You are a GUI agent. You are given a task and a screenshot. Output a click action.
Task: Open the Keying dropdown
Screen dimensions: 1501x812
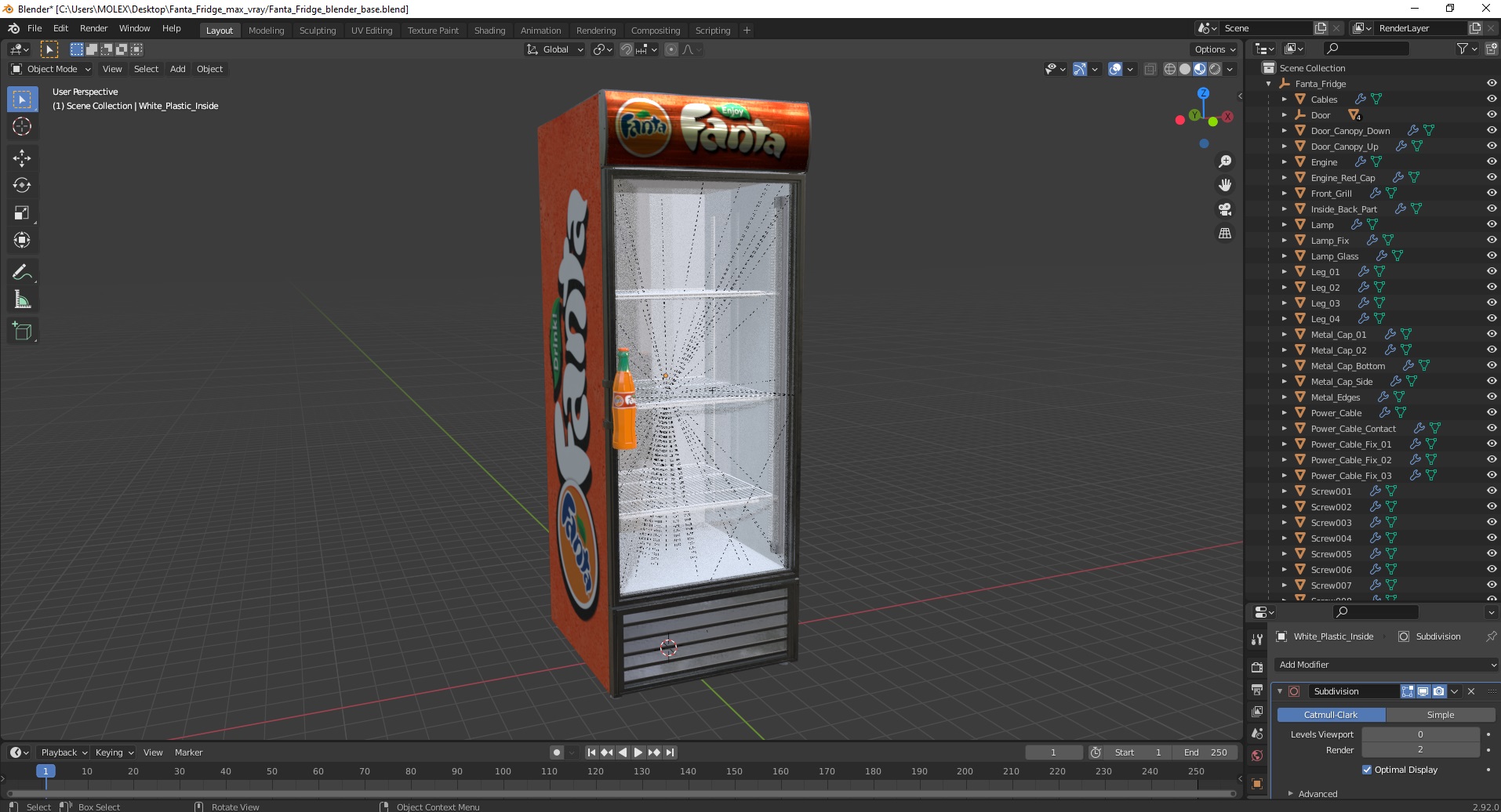pos(114,752)
